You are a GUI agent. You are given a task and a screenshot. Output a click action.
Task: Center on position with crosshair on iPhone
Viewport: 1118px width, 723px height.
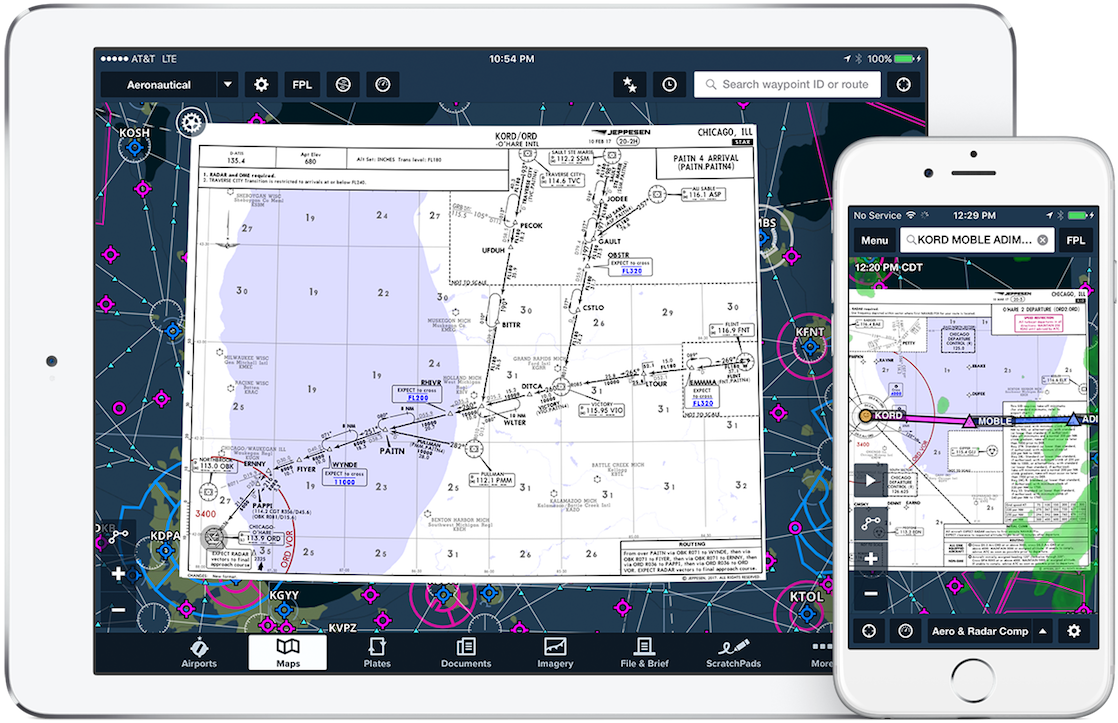click(x=869, y=631)
